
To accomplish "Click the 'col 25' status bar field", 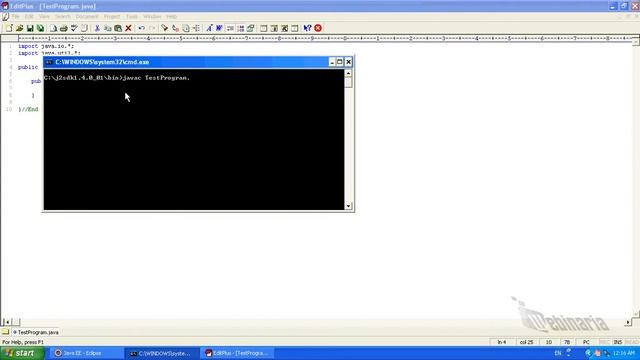I will click(526, 342).
